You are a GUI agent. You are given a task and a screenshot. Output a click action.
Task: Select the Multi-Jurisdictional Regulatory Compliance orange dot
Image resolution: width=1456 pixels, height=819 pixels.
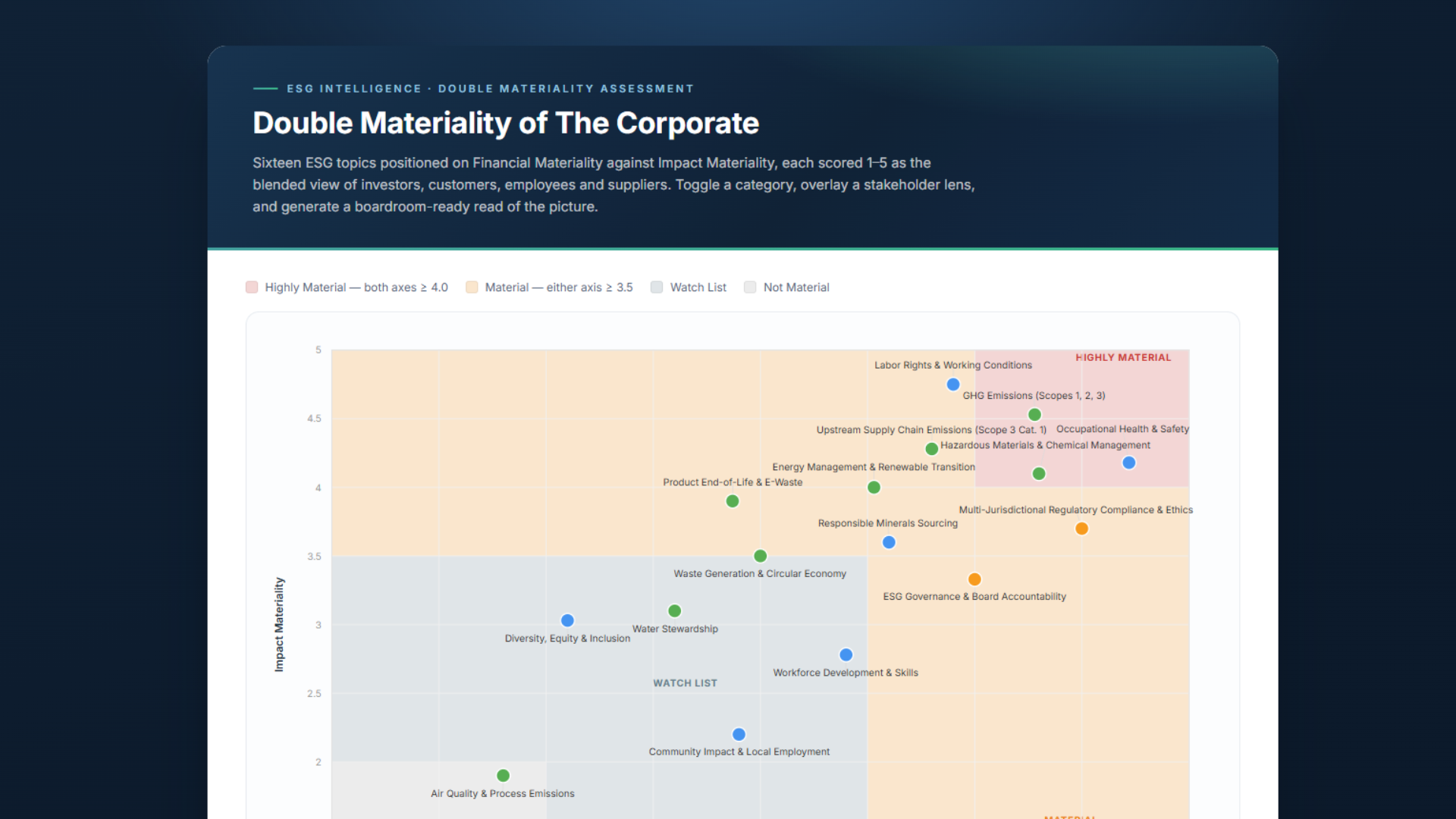1082,529
